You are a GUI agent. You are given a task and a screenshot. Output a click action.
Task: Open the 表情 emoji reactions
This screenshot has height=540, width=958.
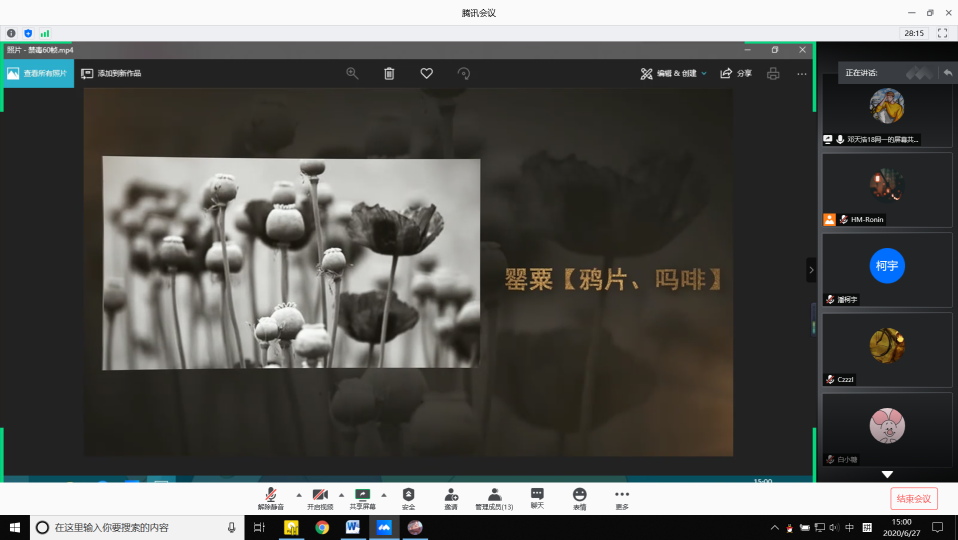coord(579,495)
